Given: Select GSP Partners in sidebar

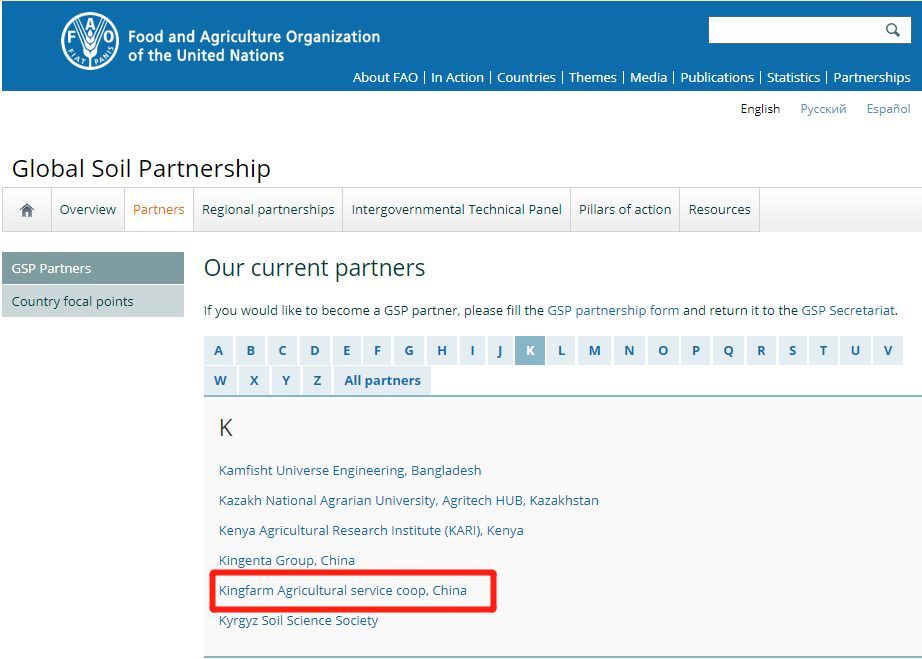Looking at the screenshot, I should click(x=93, y=268).
